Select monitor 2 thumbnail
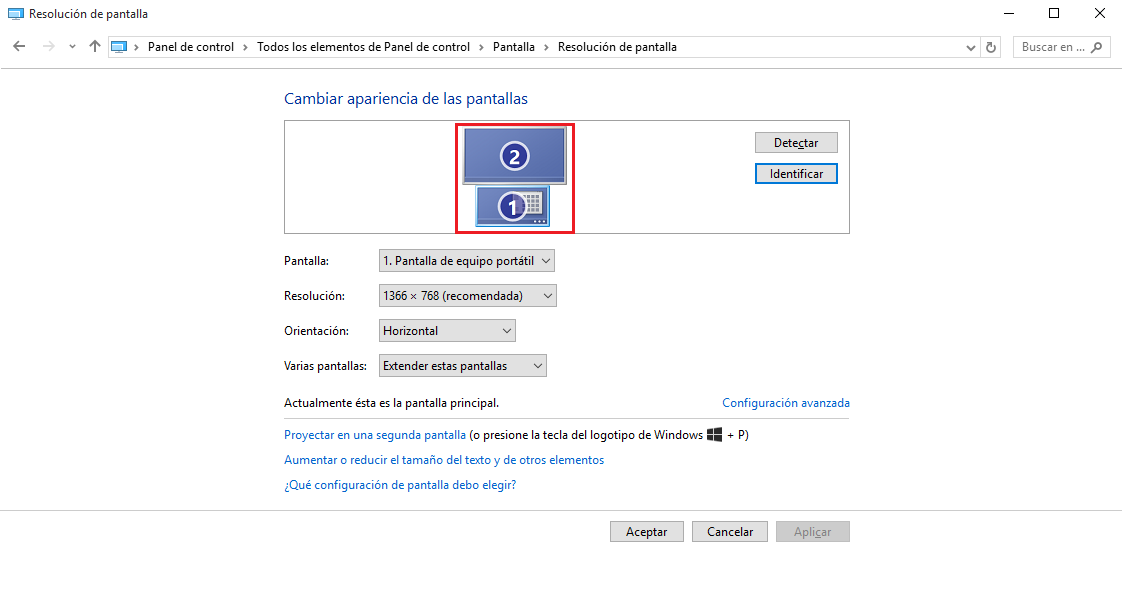1122x590 pixels. point(514,155)
